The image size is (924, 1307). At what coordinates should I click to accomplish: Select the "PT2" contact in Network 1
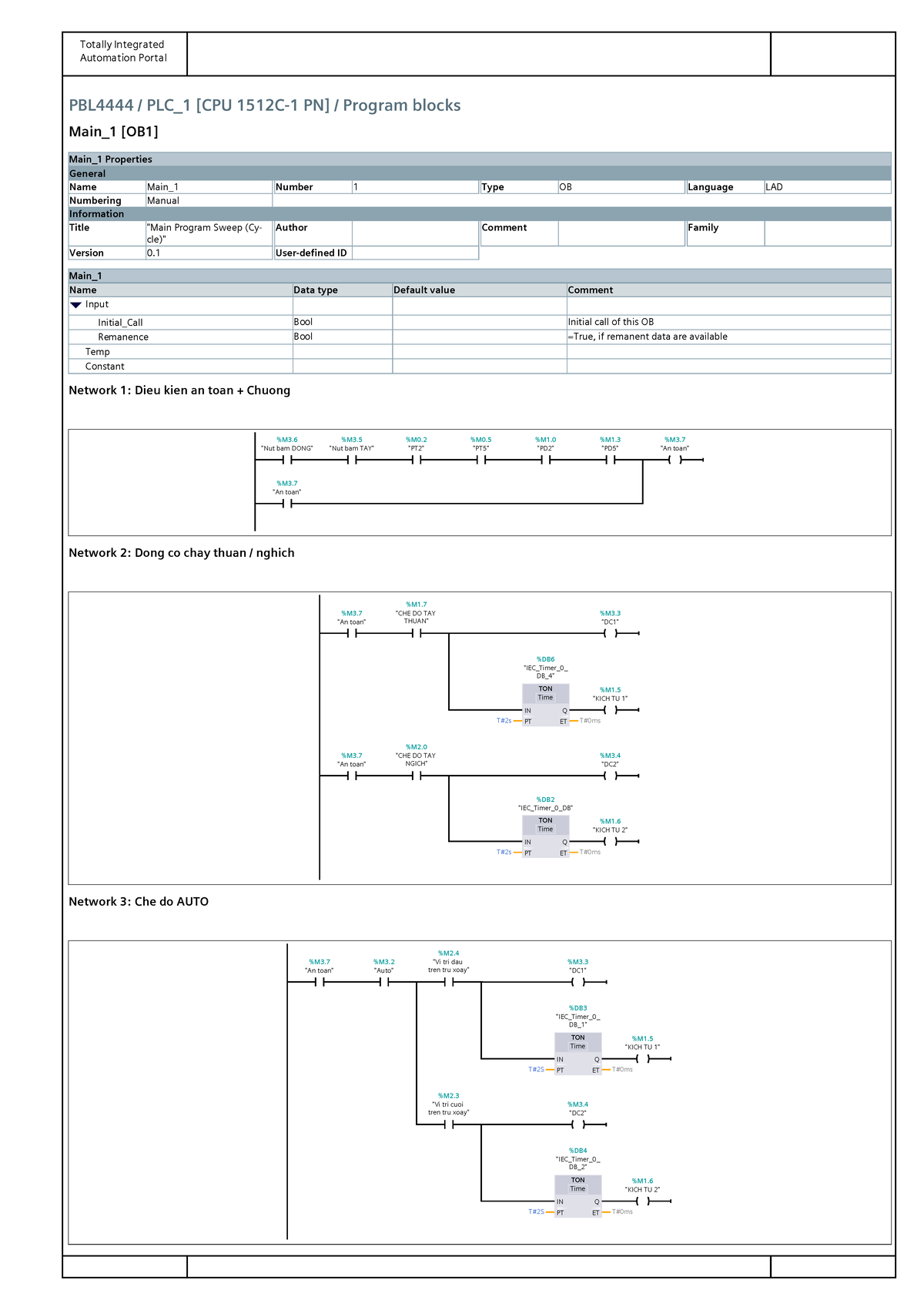pyautogui.click(x=417, y=460)
